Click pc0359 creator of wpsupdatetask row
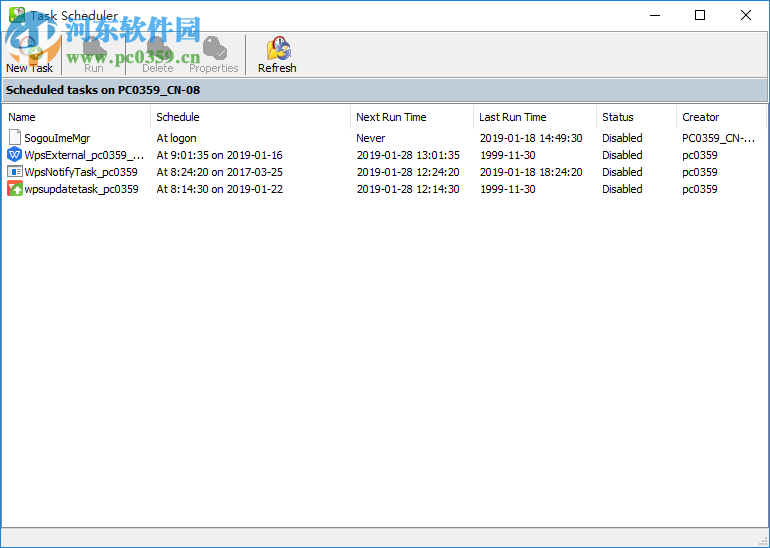Screen dimensions: 770x548 (x=700, y=189)
